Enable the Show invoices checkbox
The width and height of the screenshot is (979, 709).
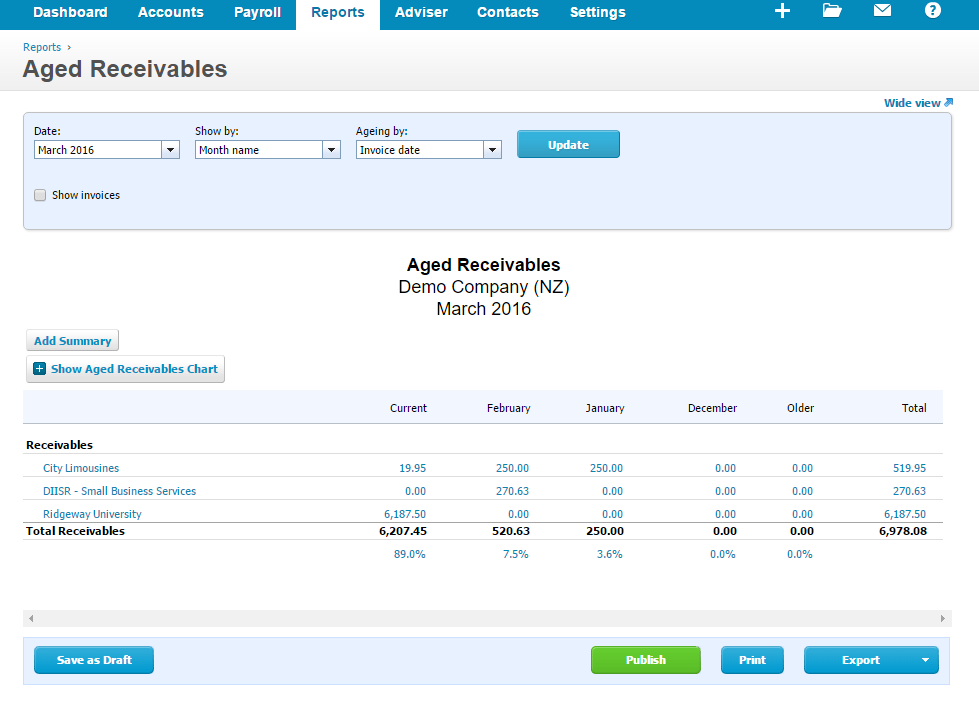point(40,195)
